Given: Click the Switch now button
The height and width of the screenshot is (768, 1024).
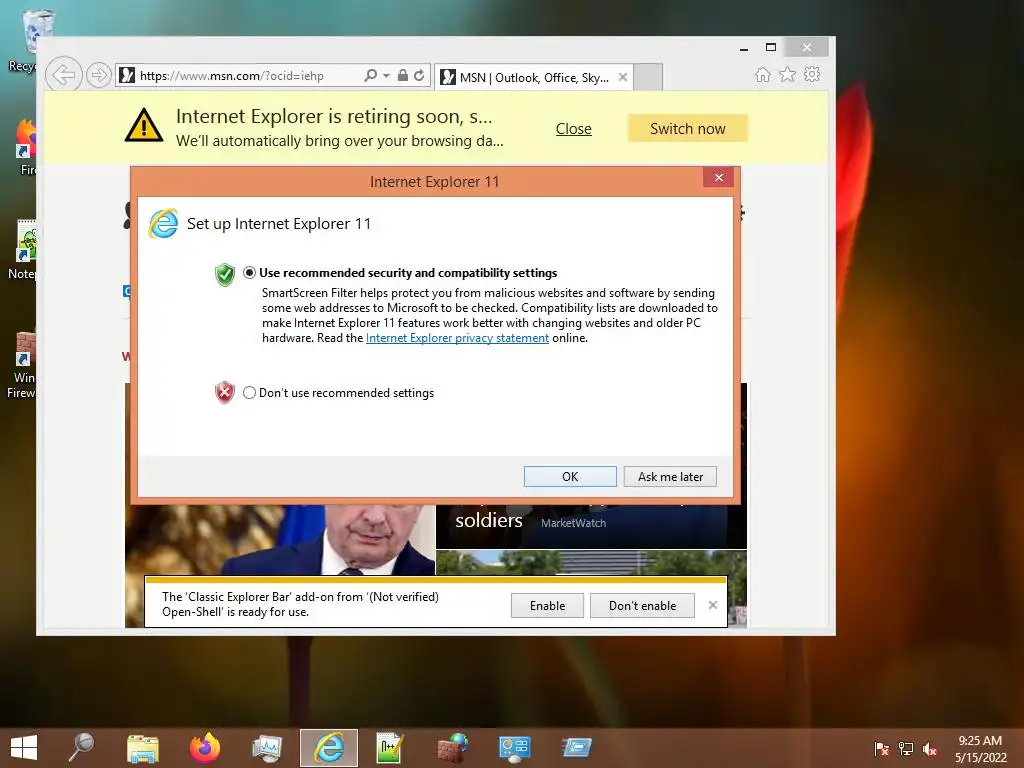Looking at the screenshot, I should click(688, 129).
